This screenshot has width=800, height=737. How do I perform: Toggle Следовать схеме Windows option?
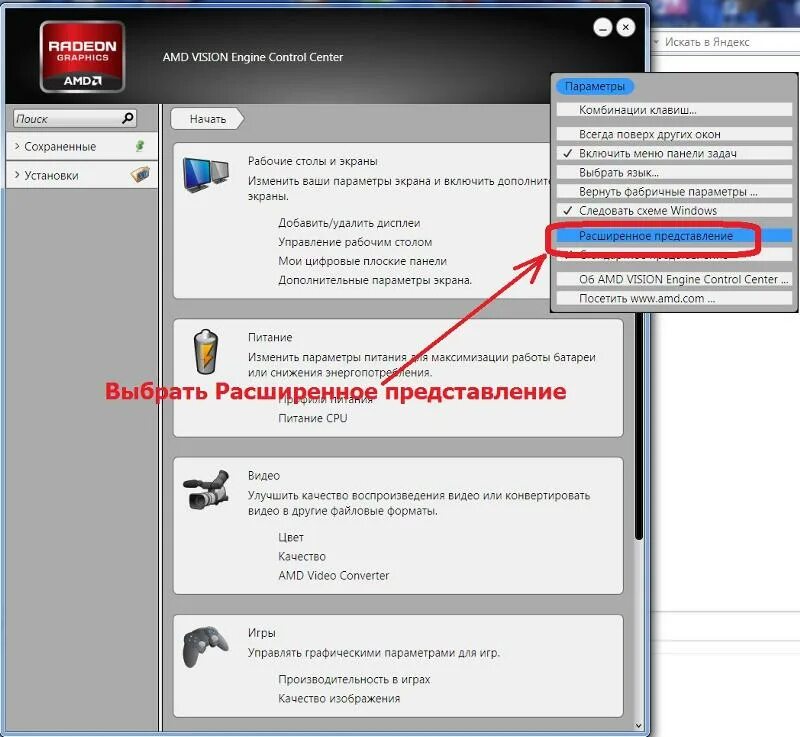tap(674, 210)
